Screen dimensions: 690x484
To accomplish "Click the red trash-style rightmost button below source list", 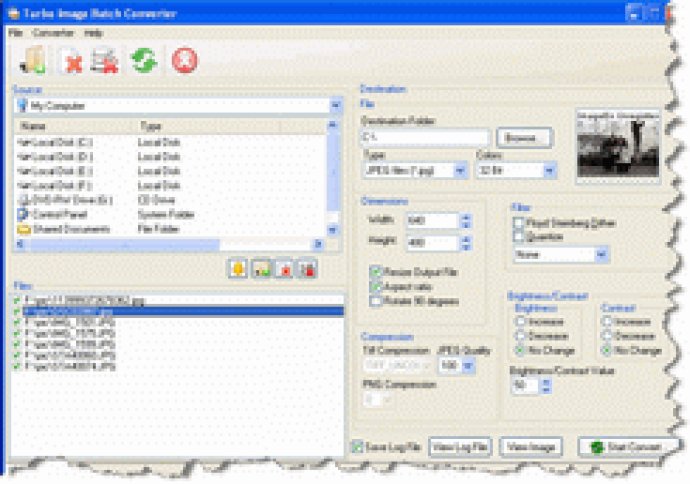I will pos(308,268).
